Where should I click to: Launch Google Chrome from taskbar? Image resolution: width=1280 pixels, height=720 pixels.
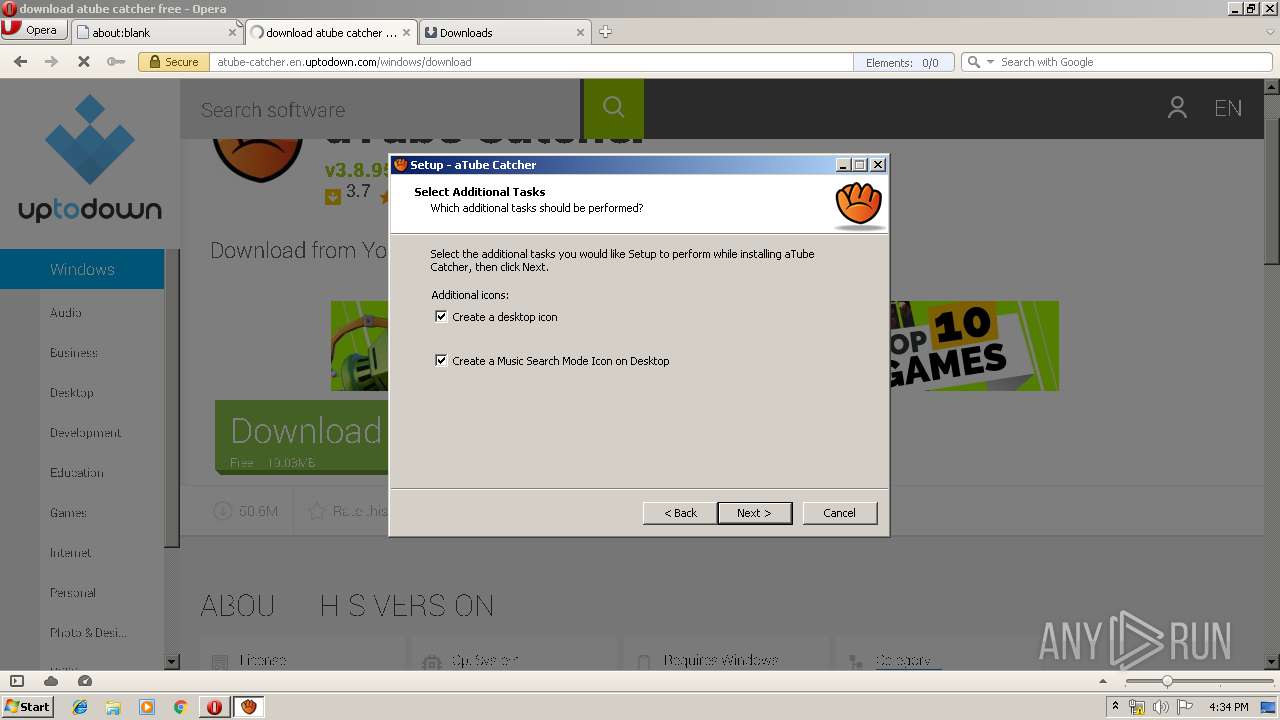[180, 707]
